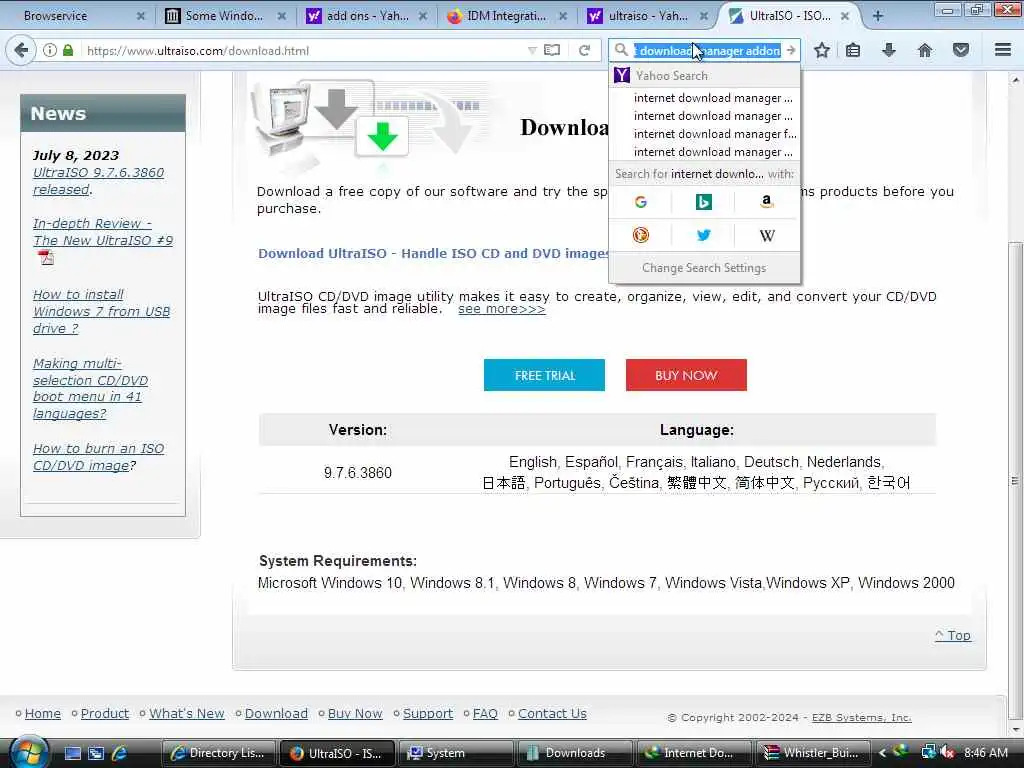Click in the search box text field

click(x=707, y=50)
